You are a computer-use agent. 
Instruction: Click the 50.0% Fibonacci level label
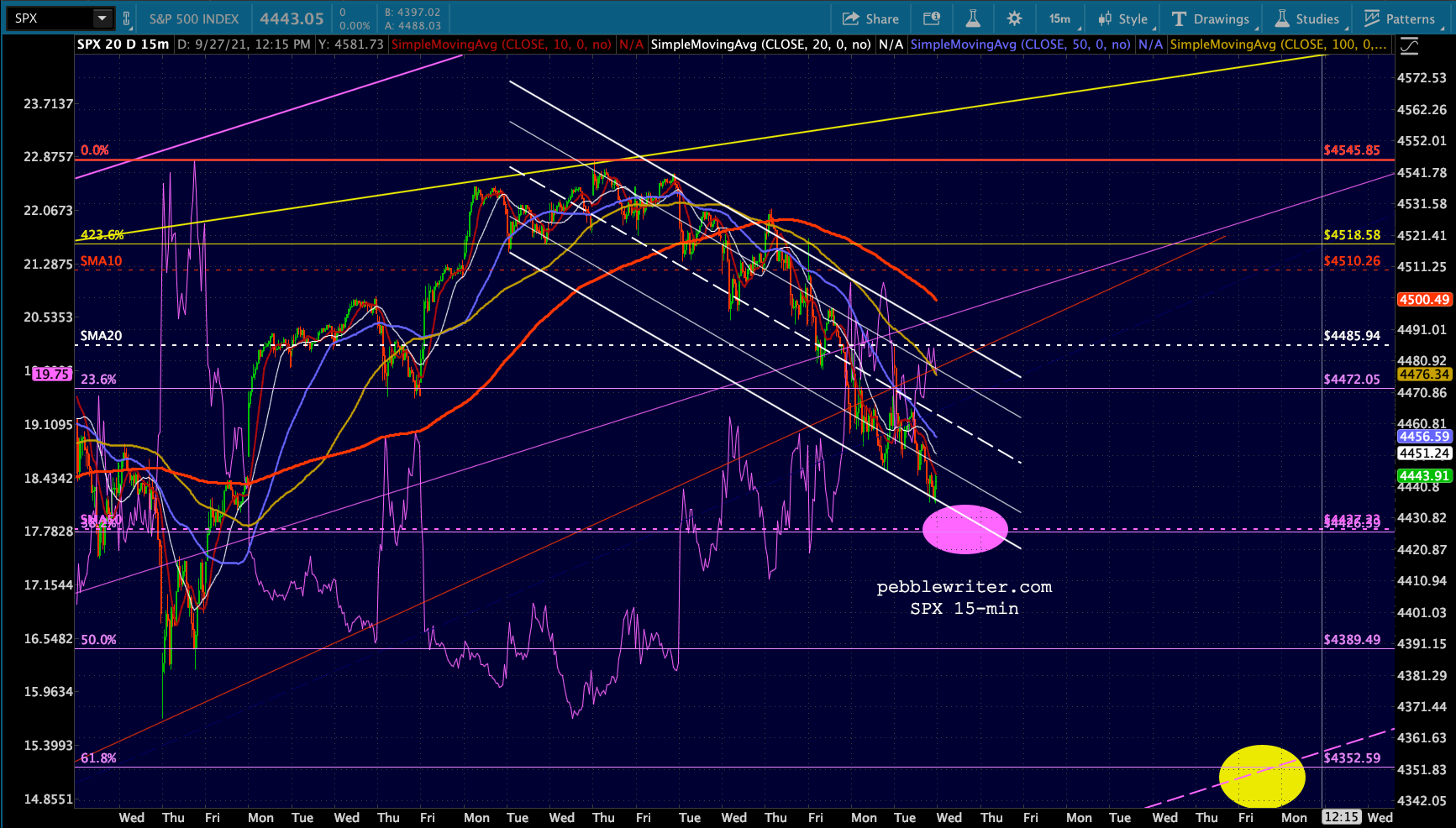point(98,640)
